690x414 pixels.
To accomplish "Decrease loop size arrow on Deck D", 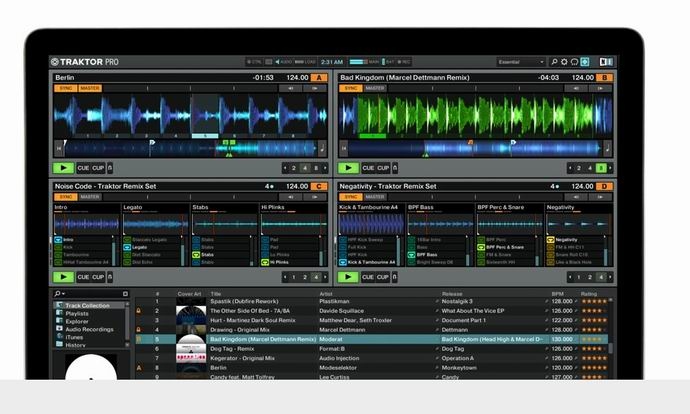I will [x=570, y=277].
